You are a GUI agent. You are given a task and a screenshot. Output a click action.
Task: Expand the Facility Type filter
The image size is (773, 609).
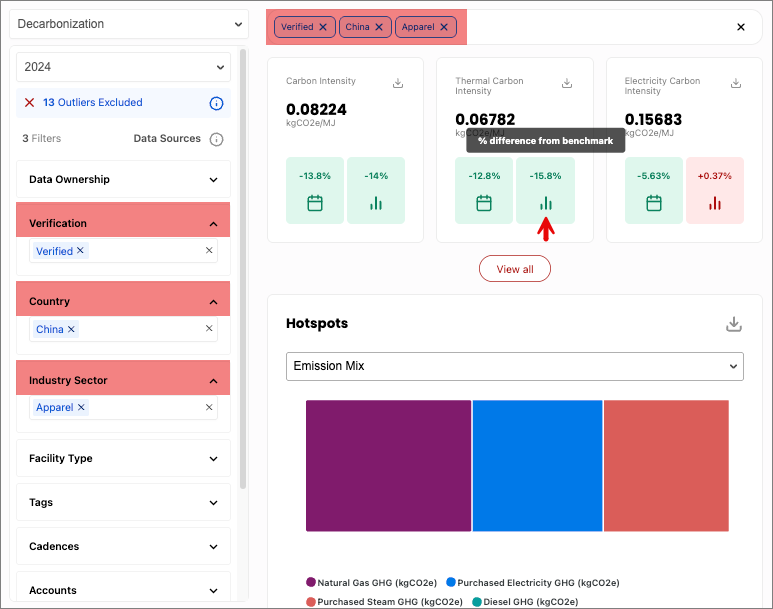coord(123,459)
